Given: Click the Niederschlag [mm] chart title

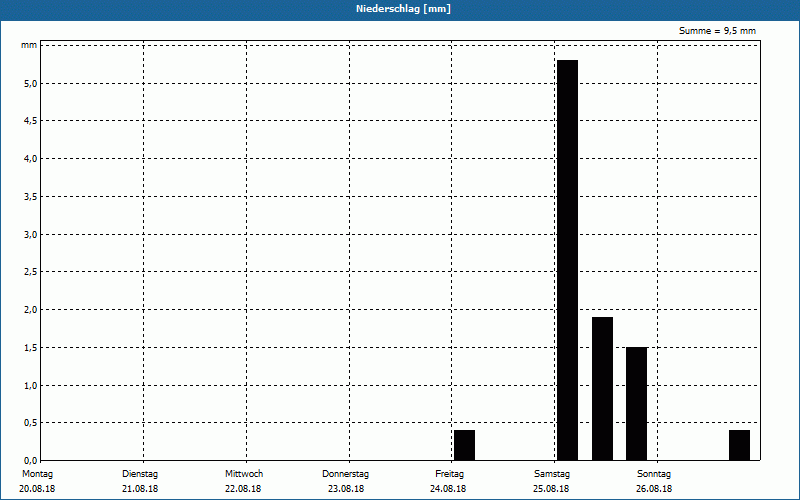Looking at the screenshot, I should point(403,9).
